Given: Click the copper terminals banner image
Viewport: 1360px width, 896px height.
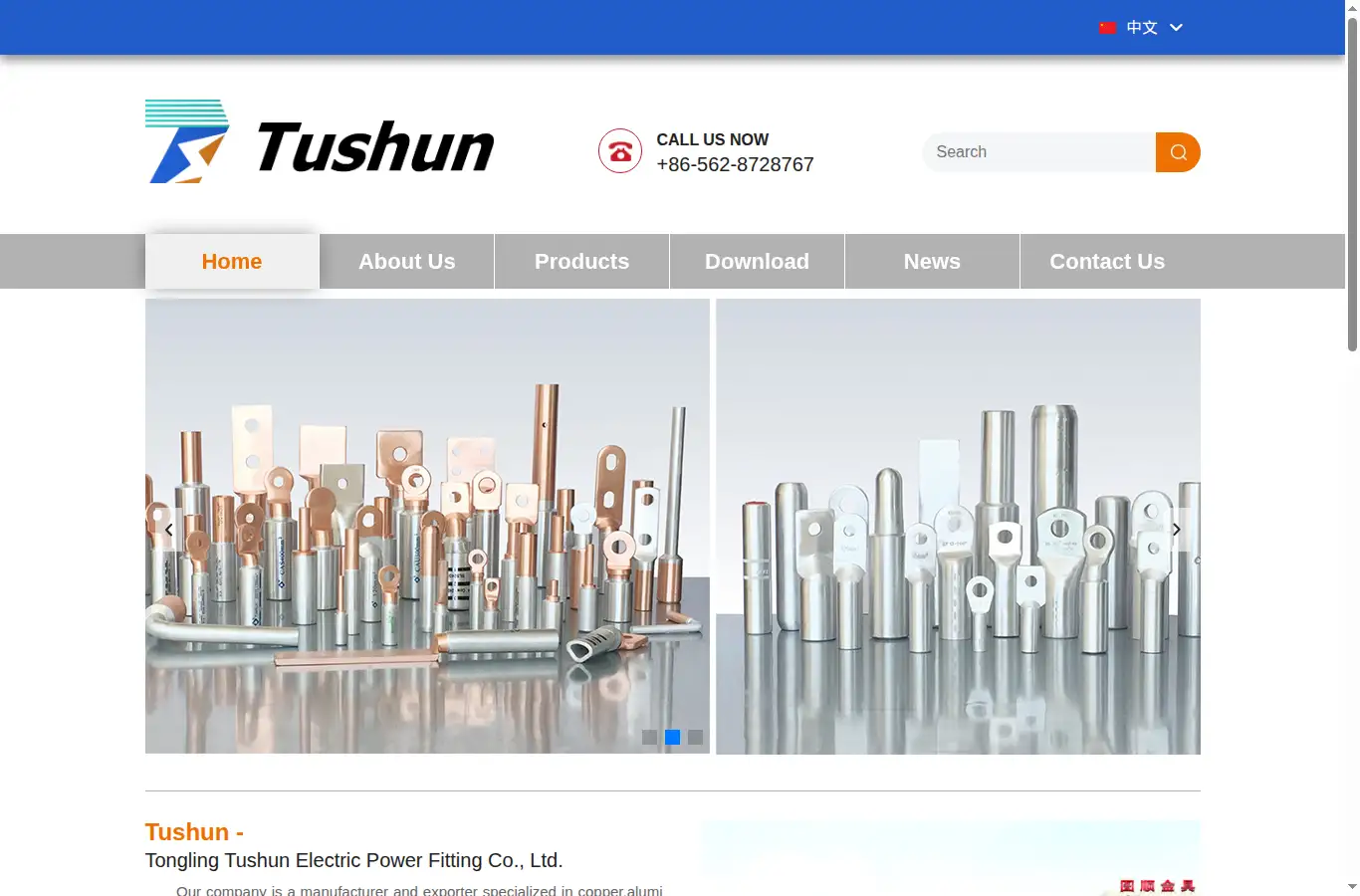Looking at the screenshot, I should point(427,526).
